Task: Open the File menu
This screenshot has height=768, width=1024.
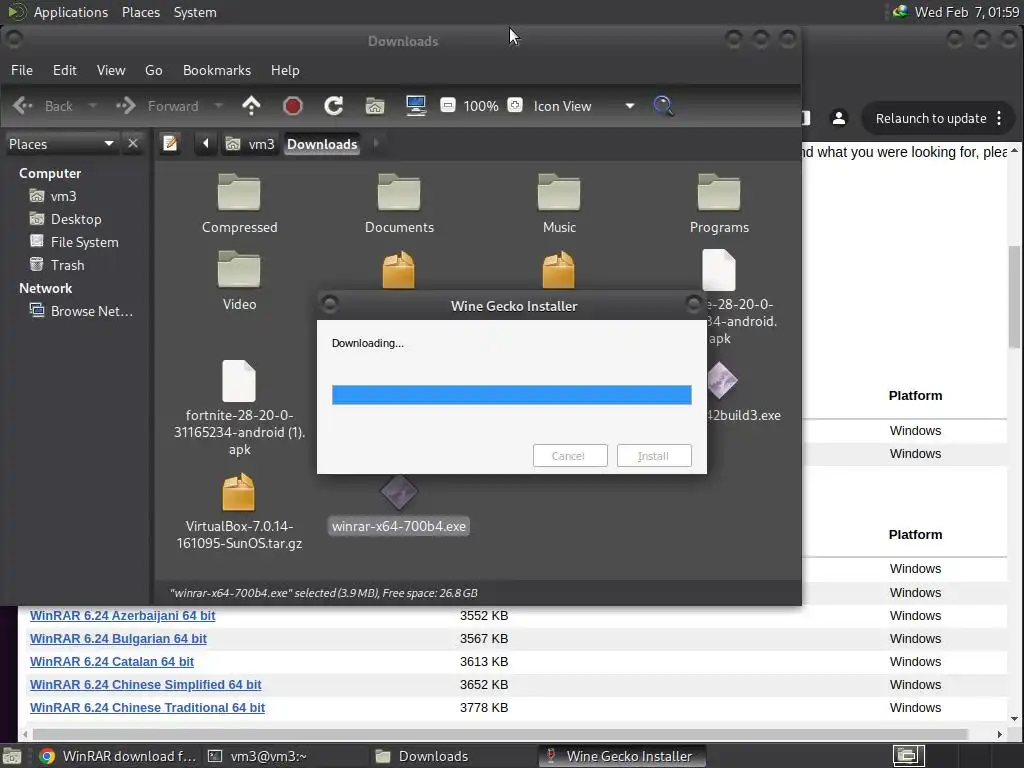Action: (22, 70)
